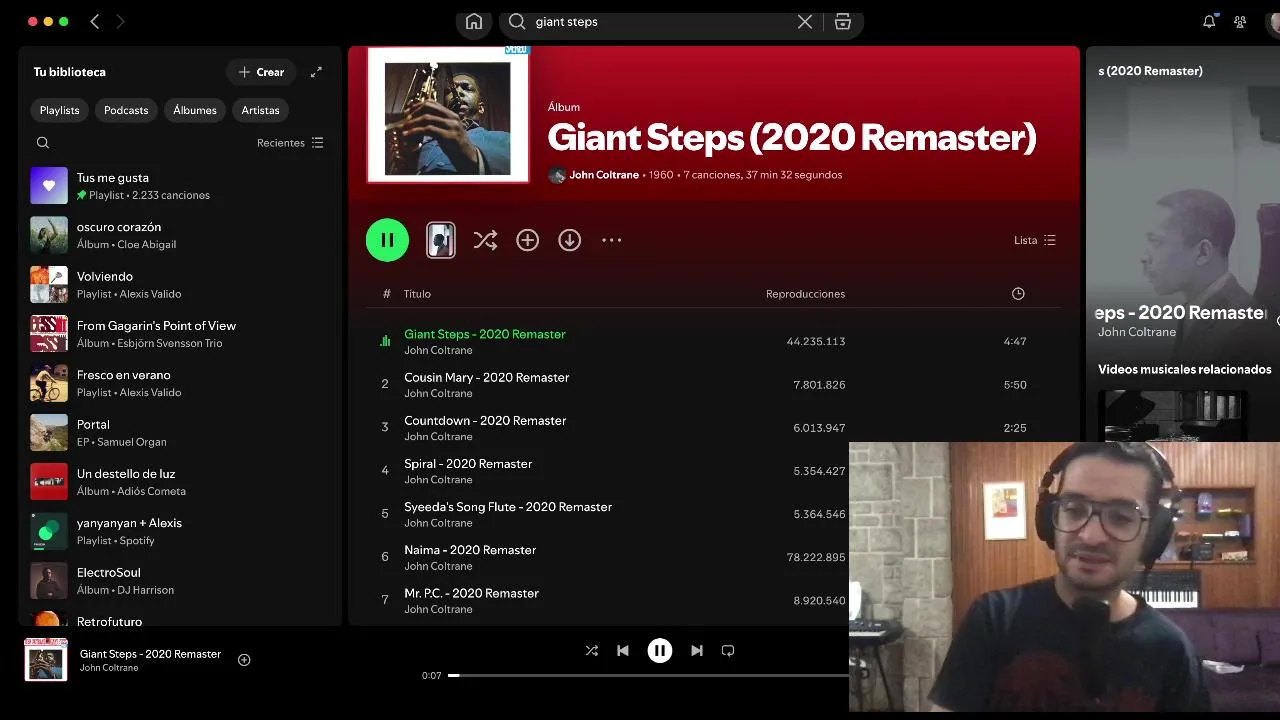The image size is (1280, 720).
Task: Skip to previous track
Action: pyautogui.click(x=623, y=650)
